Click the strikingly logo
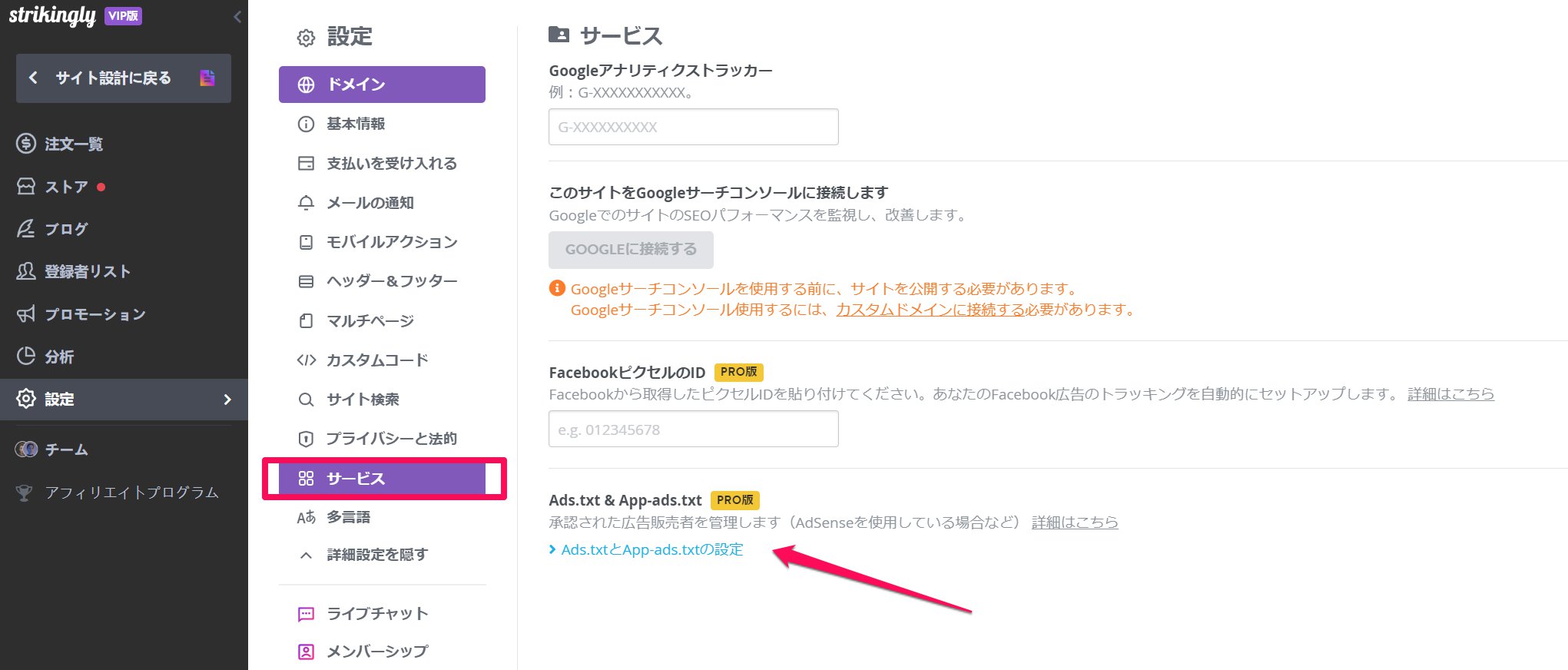This screenshot has height=670, width=1568. click(52, 16)
